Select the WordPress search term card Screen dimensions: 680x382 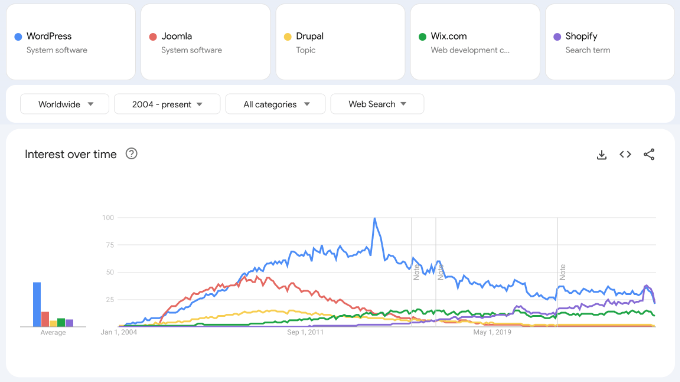(x=71, y=42)
